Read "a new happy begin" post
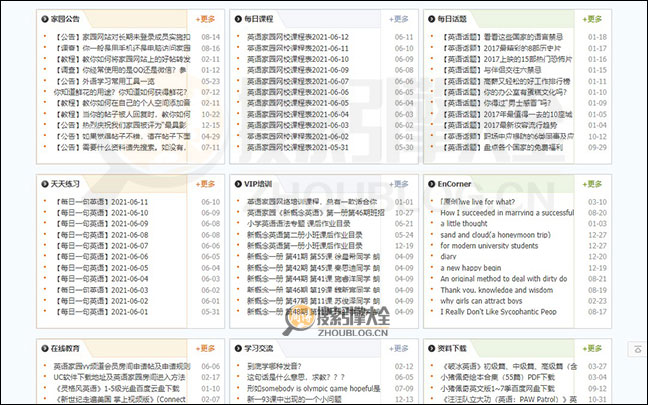 pyautogui.click(x=476, y=268)
